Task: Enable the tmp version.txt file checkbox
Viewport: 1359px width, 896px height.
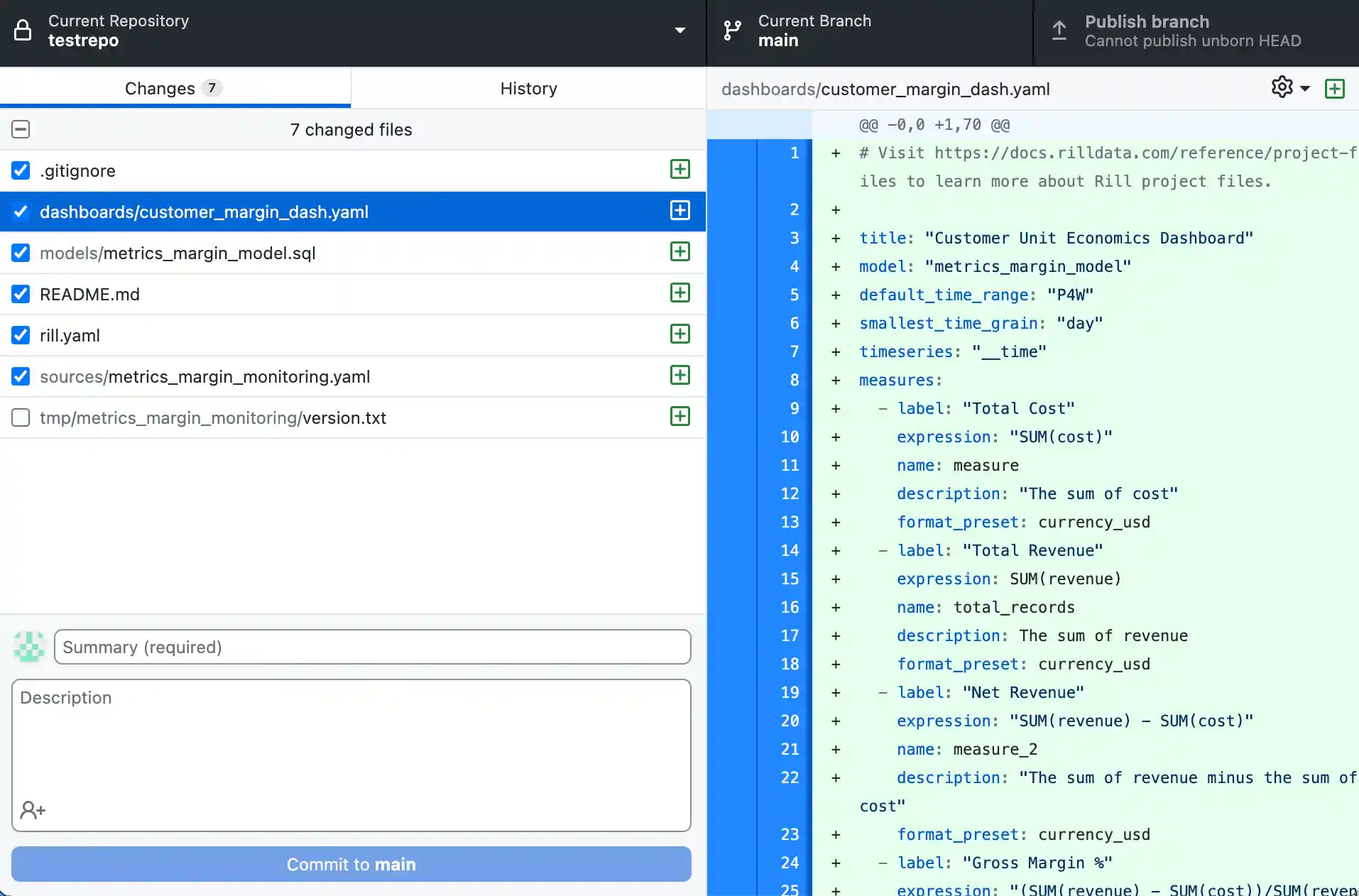Action: tap(21, 417)
